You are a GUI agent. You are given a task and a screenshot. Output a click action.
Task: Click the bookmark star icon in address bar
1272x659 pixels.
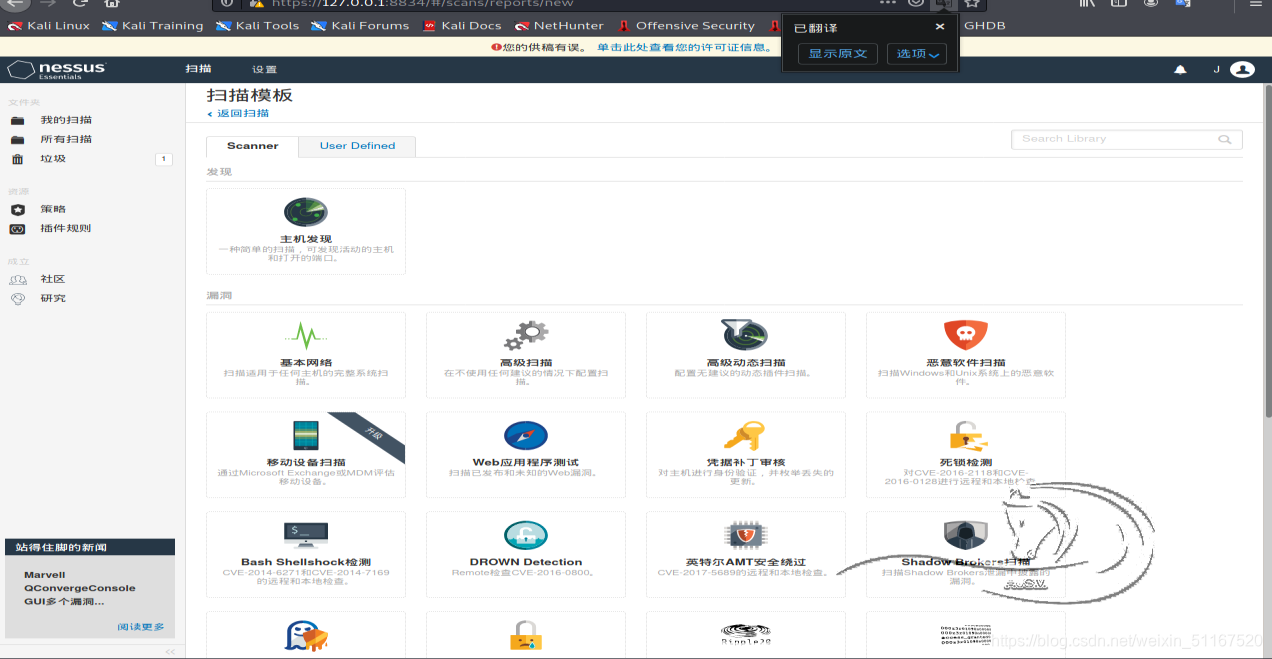971,4
